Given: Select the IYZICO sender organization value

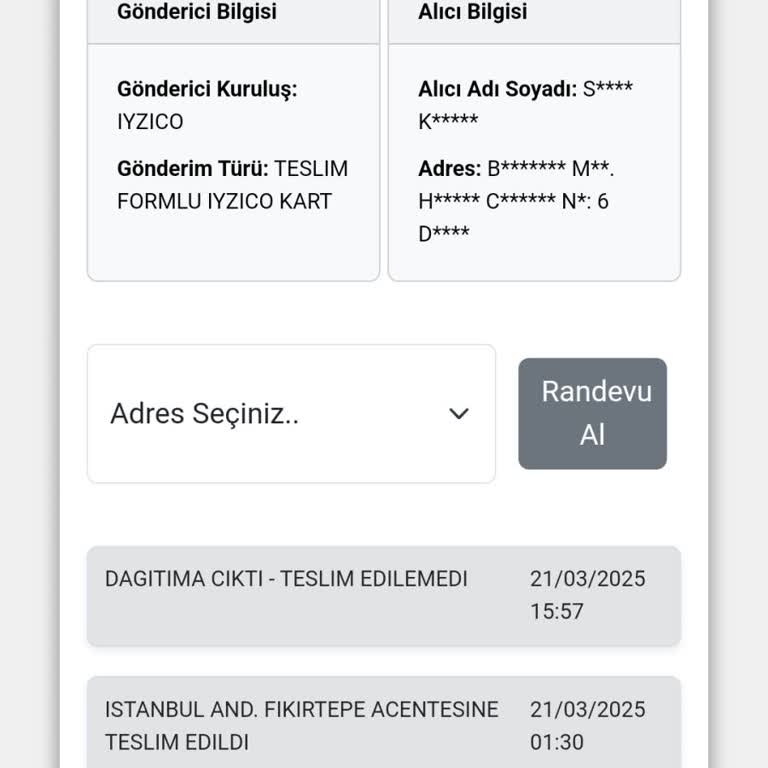Looking at the screenshot, I should [150, 122].
